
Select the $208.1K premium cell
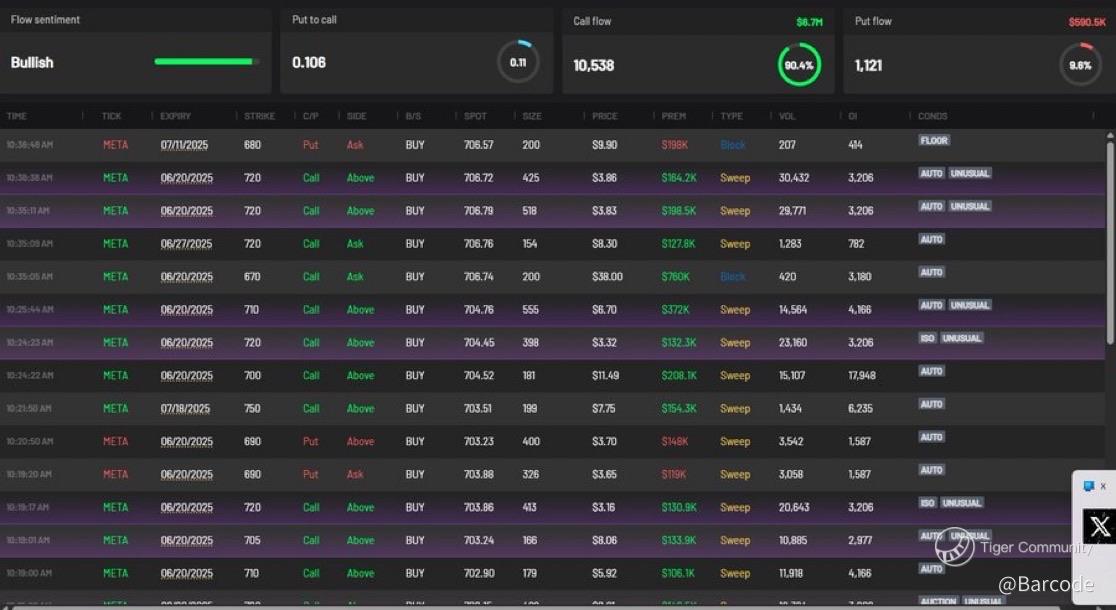(x=679, y=375)
